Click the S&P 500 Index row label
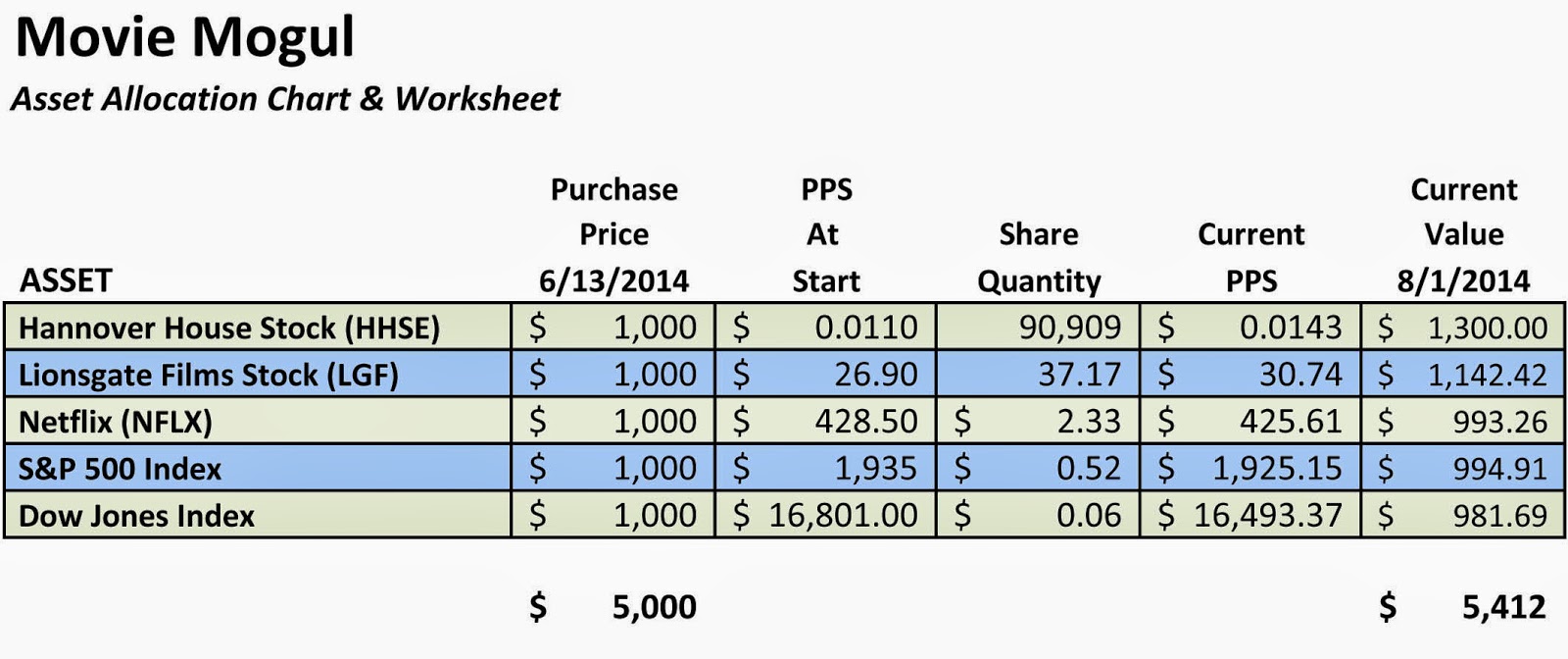Viewport: 1568px width, 659px height. pos(258,468)
